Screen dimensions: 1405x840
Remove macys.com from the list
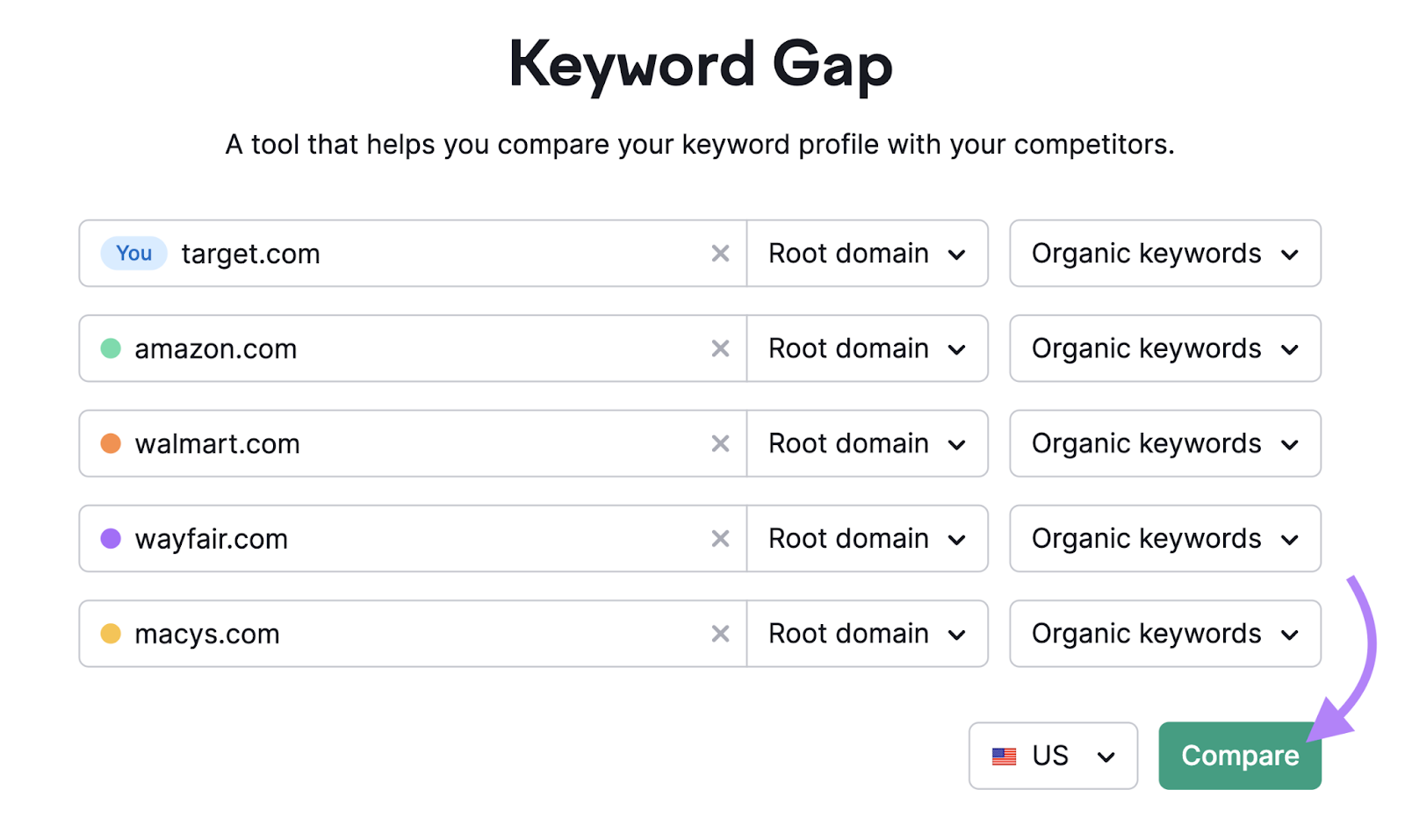720,634
